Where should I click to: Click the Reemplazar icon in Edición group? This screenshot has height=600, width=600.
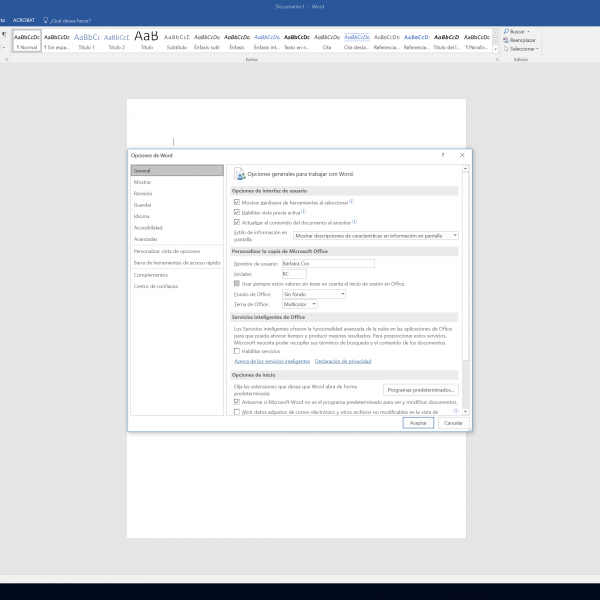click(x=505, y=40)
